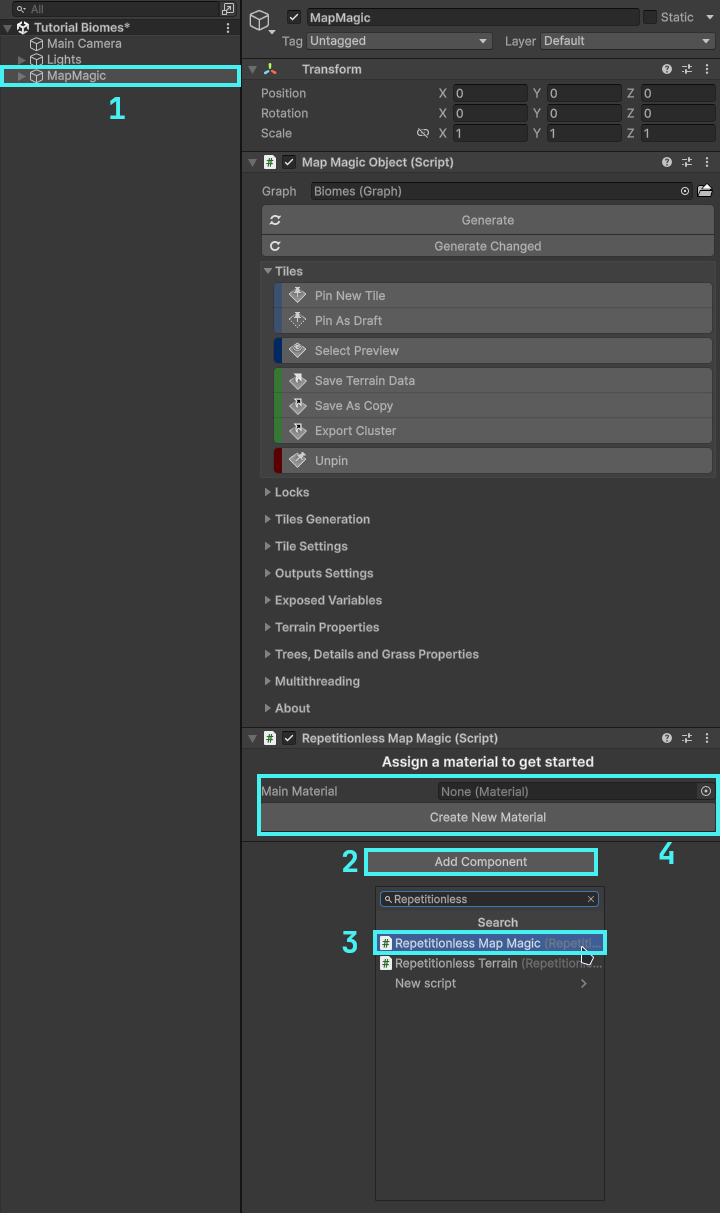Image resolution: width=720 pixels, height=1213 pixels.
Task: Disable the Repetitionless Map Magic script checkbox
Action: tap(289, 738)
